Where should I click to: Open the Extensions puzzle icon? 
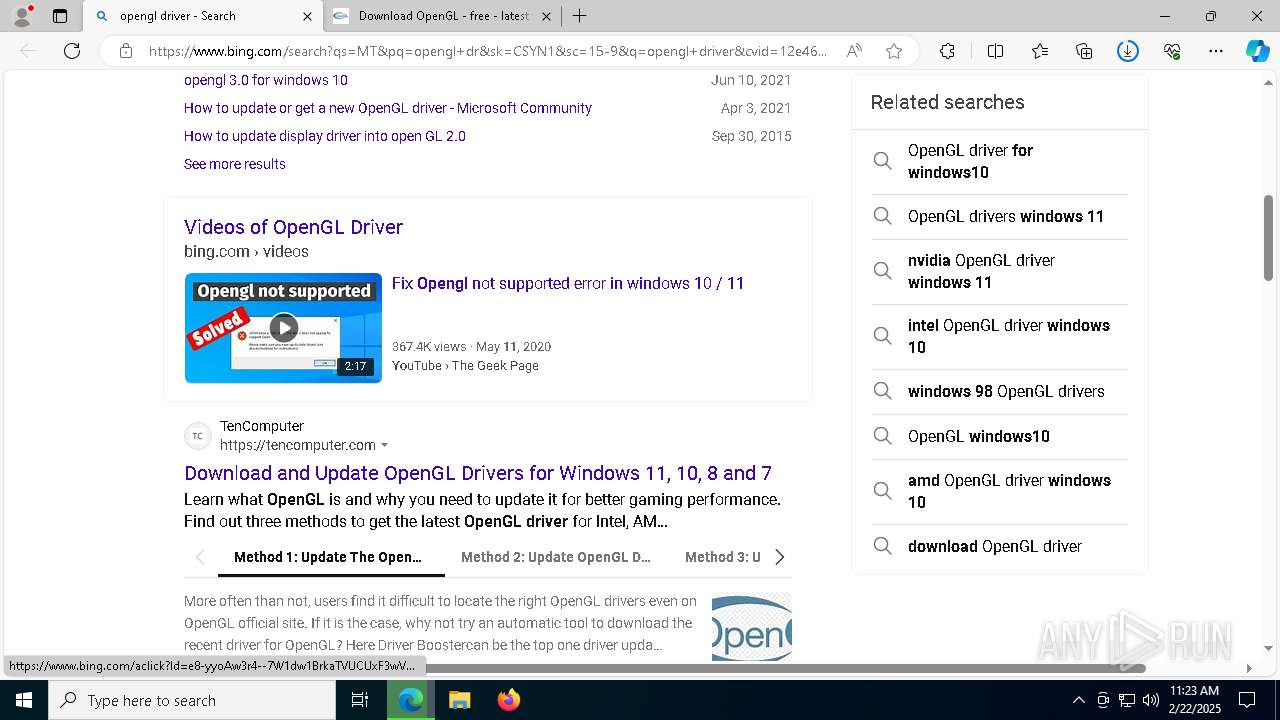[947, 51]
